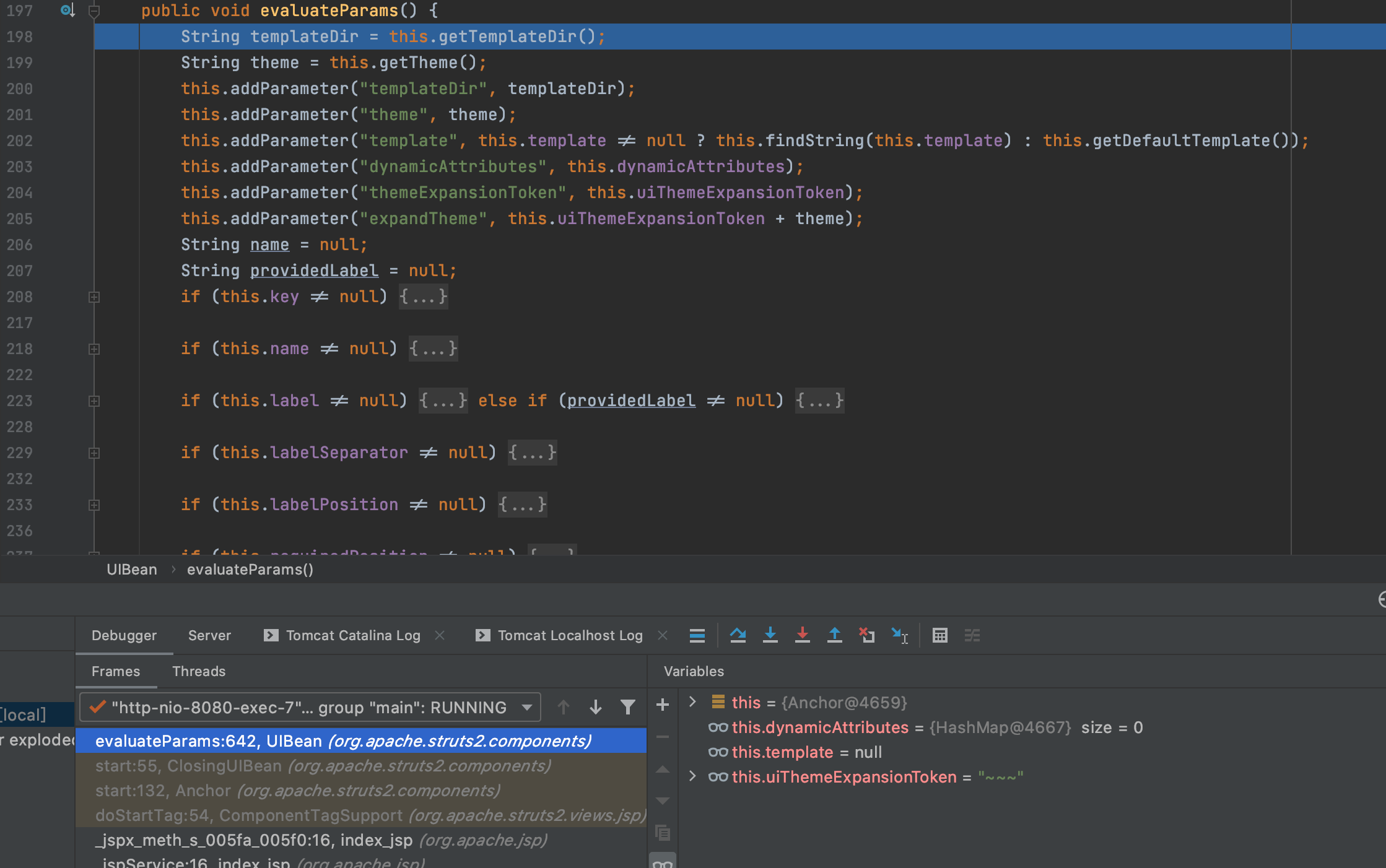Click evaluateParams() in the breadcrumb
The width and height of the screenshot is (1386, 868).
250,570
